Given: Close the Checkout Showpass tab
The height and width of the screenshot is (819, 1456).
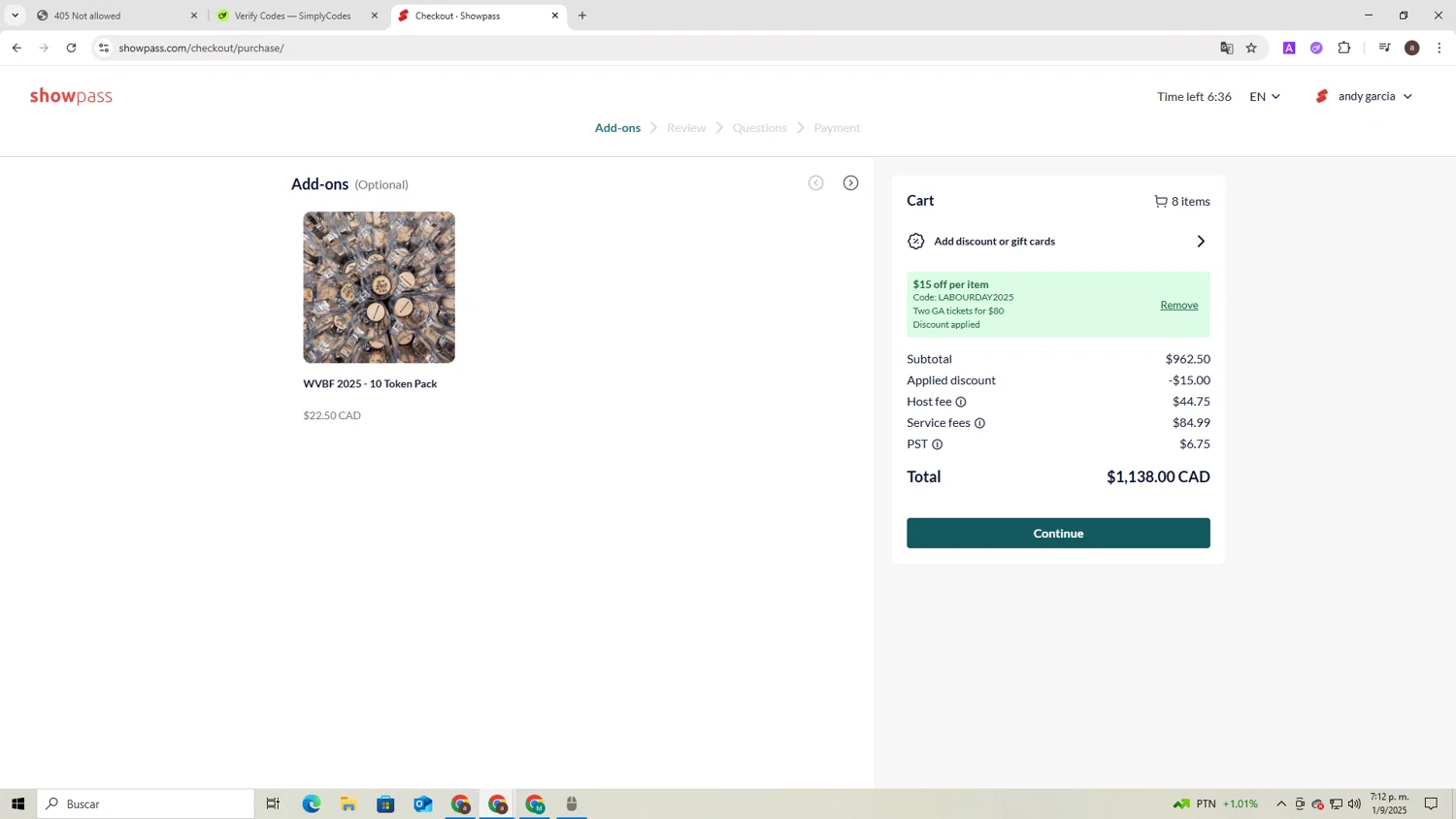Looking at the screenshot, I should [x=555, y=16].
